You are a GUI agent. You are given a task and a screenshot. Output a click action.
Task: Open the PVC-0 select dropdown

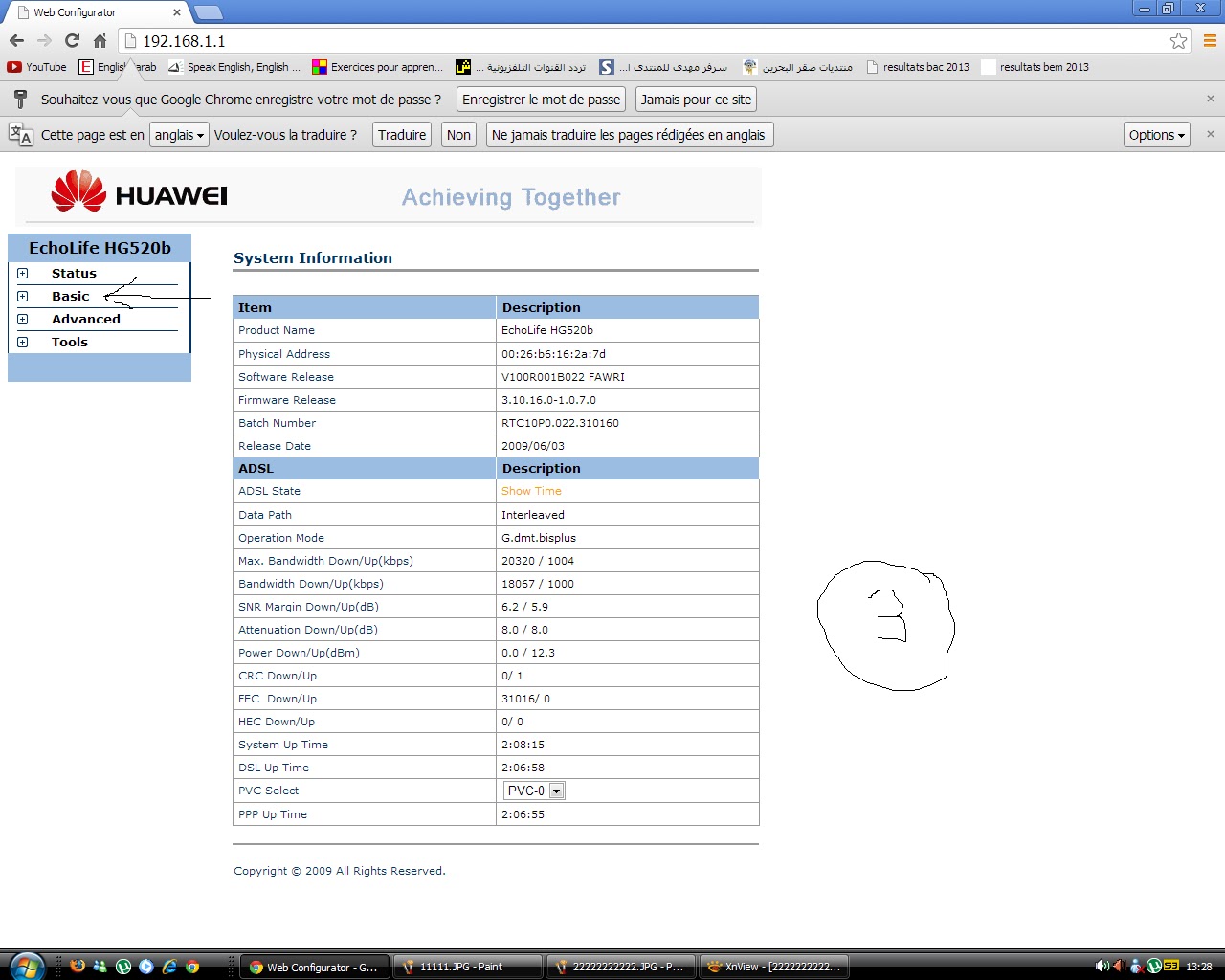[534, 791]
